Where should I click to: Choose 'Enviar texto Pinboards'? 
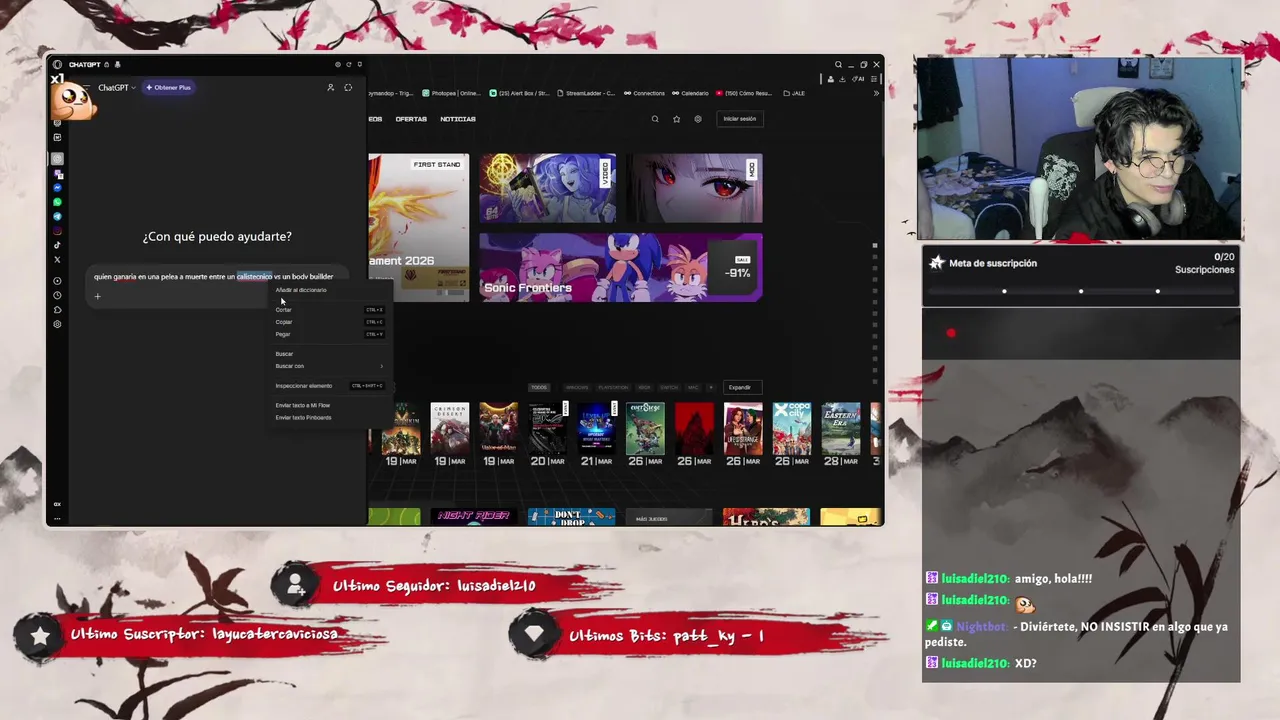tap(329, 417)
